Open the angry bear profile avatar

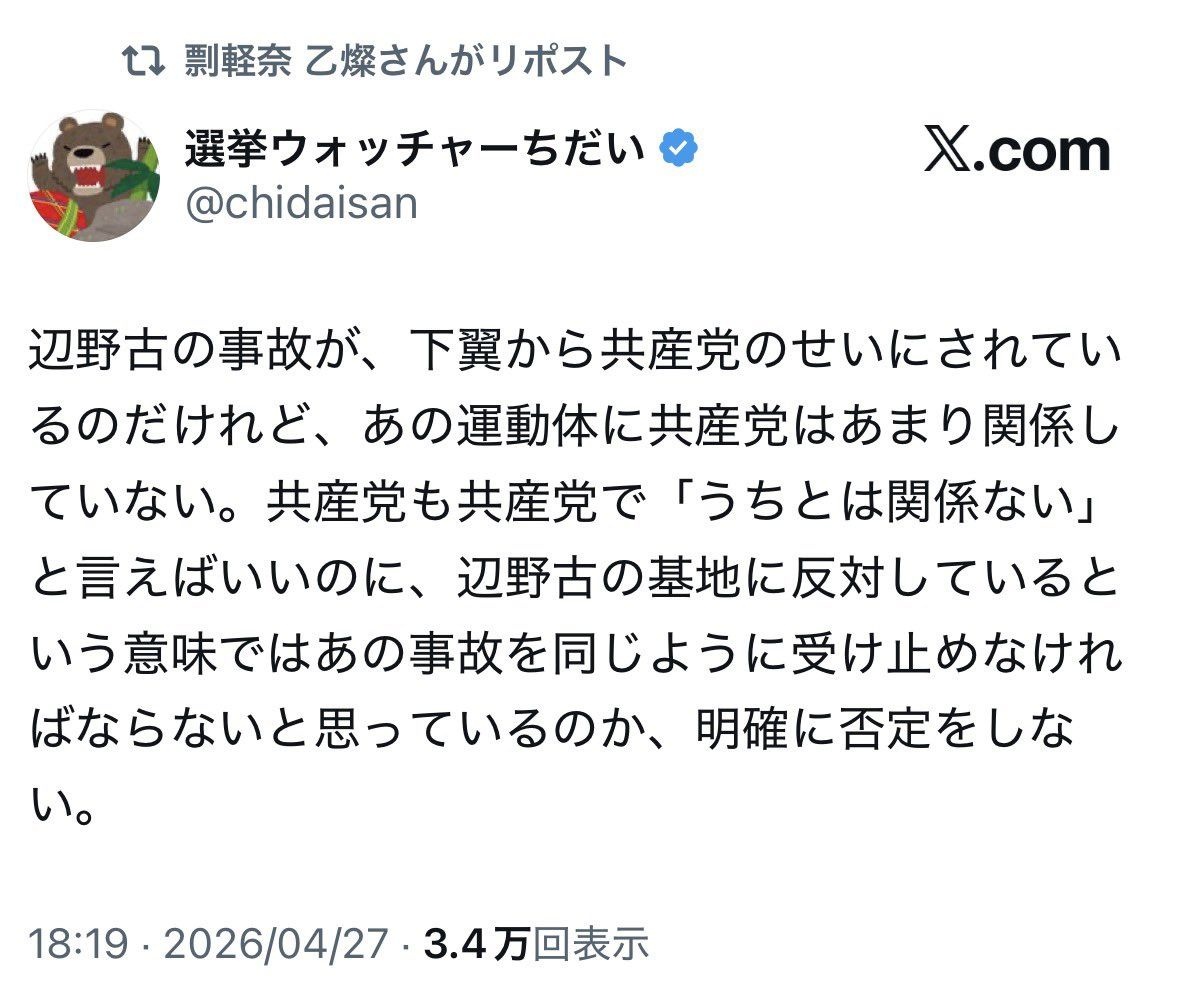coord(94,176)
